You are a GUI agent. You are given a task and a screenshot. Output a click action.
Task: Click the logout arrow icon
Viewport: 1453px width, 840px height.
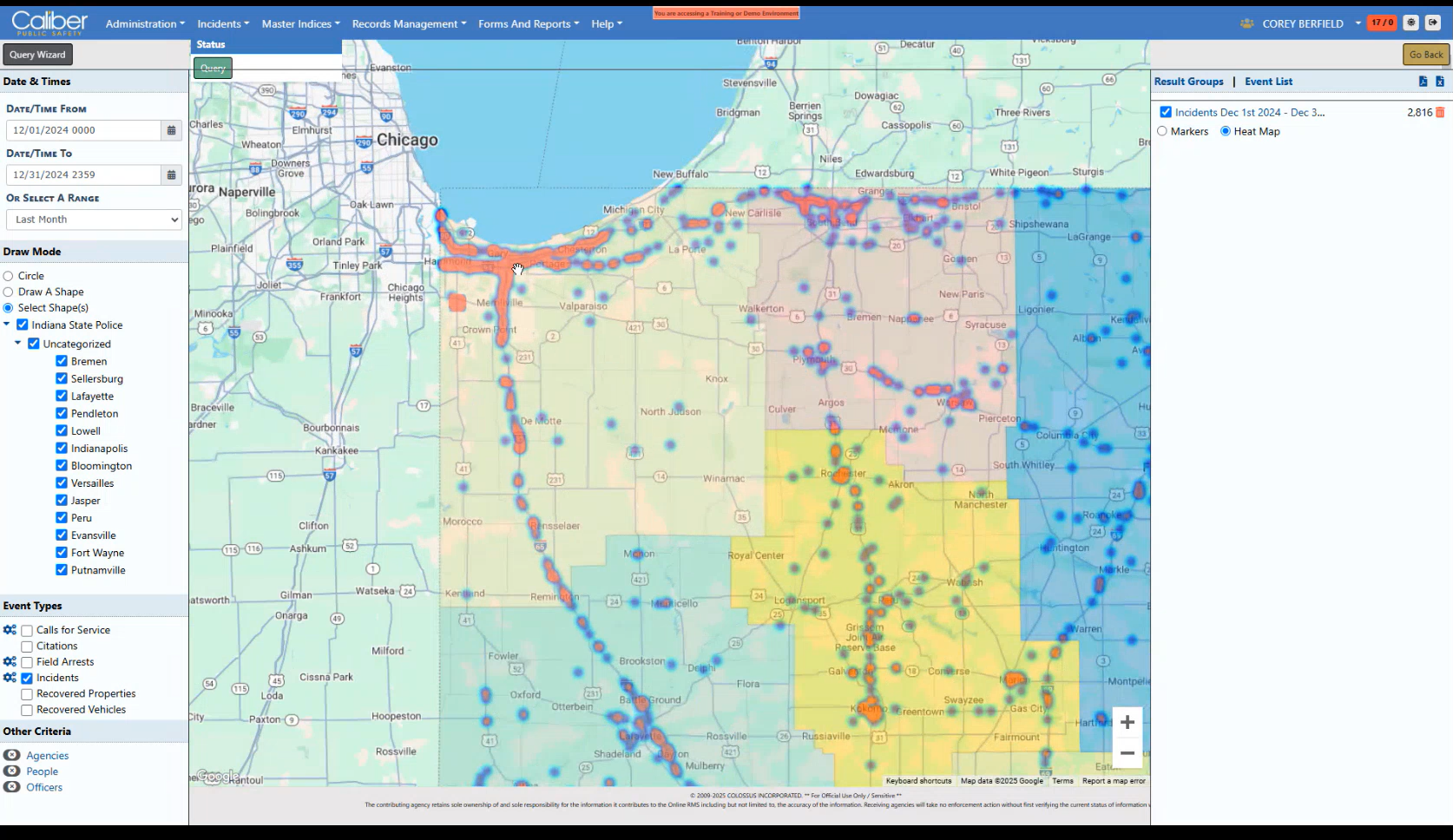pyautogui.click(x=1433, y=23)
